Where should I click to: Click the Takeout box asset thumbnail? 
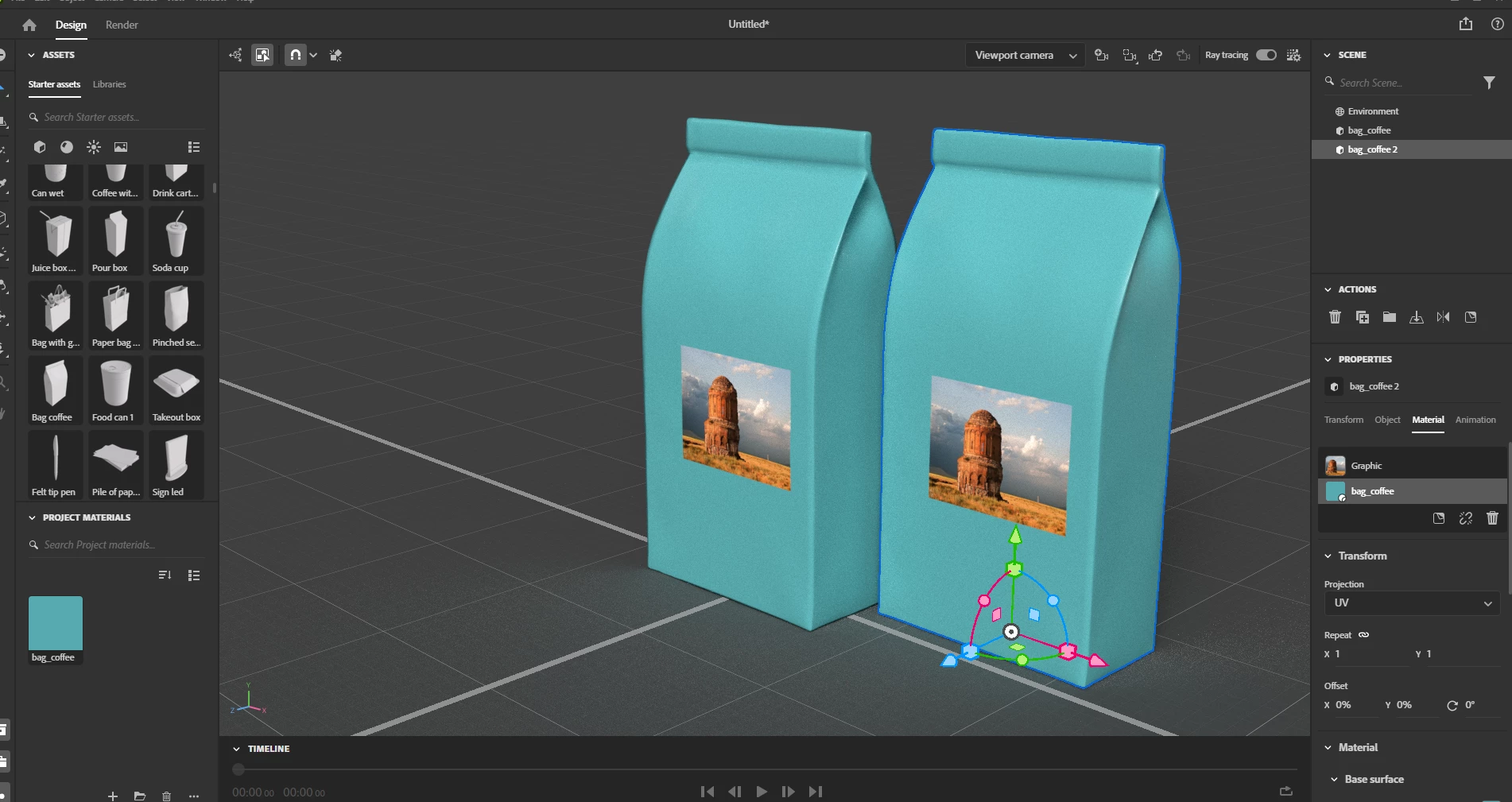[x=176, y=389]
